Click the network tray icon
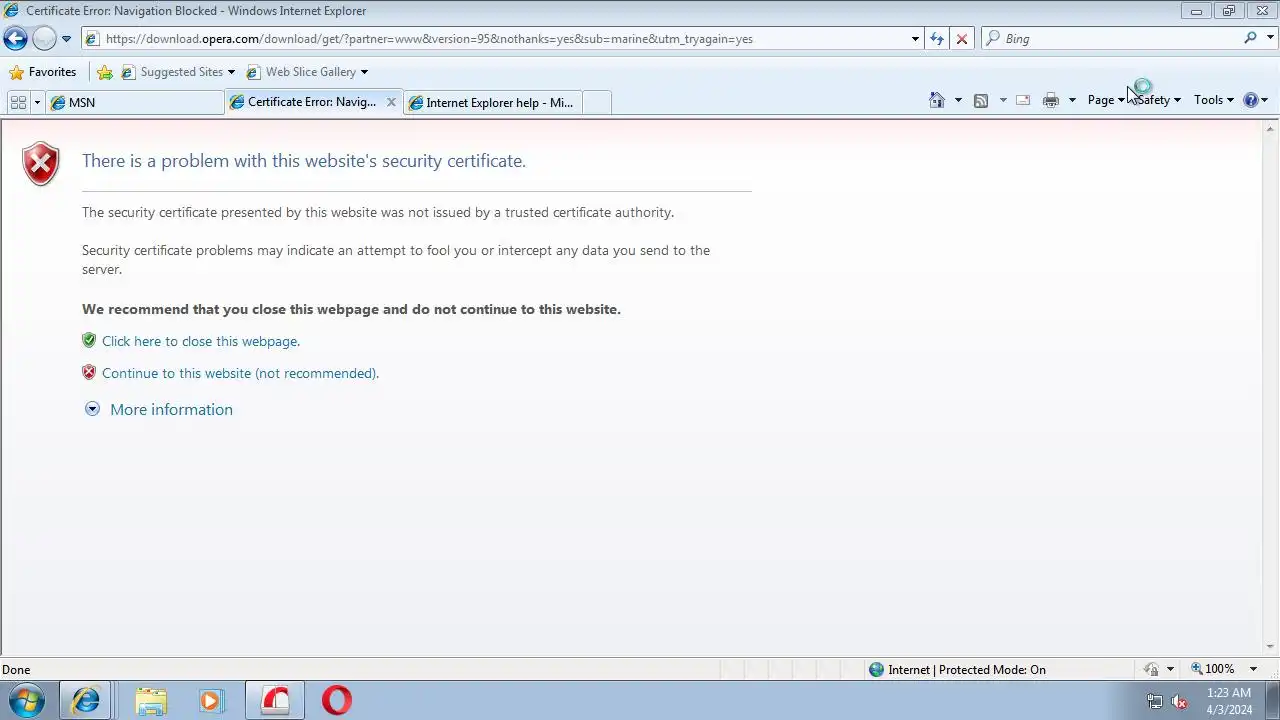Image resolution: width=1280 pixels, height=720 pixels. (1155, 701)
